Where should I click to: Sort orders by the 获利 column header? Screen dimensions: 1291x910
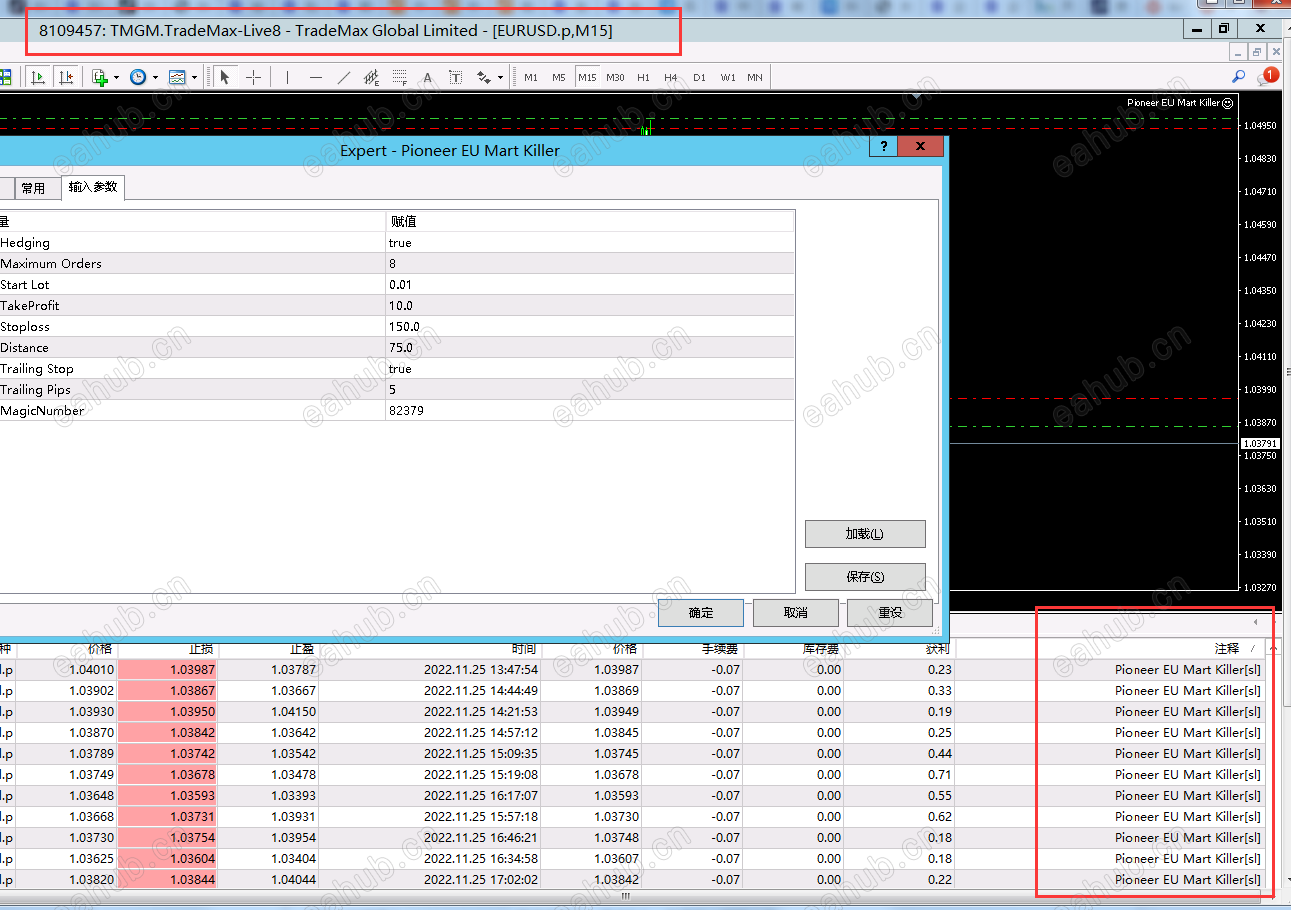(x=899, y=649)
